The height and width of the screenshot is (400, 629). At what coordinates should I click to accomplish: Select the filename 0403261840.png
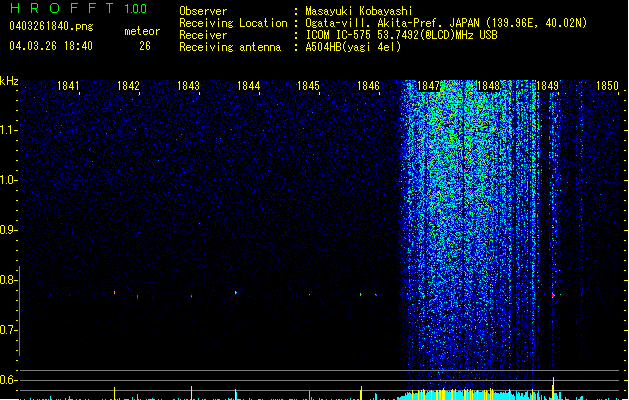click(x=51, y=26)
